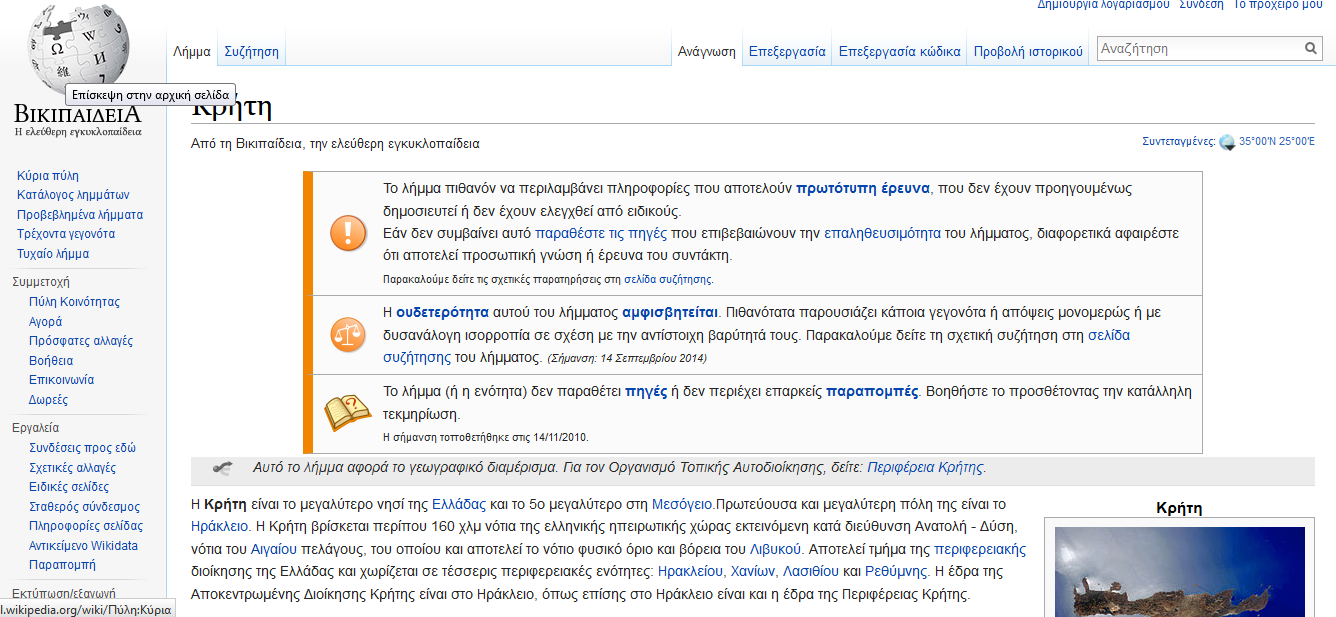Click Δημιουργία λογαριασμού link
Screen dimensions: 1336x617
(1103, 5)
